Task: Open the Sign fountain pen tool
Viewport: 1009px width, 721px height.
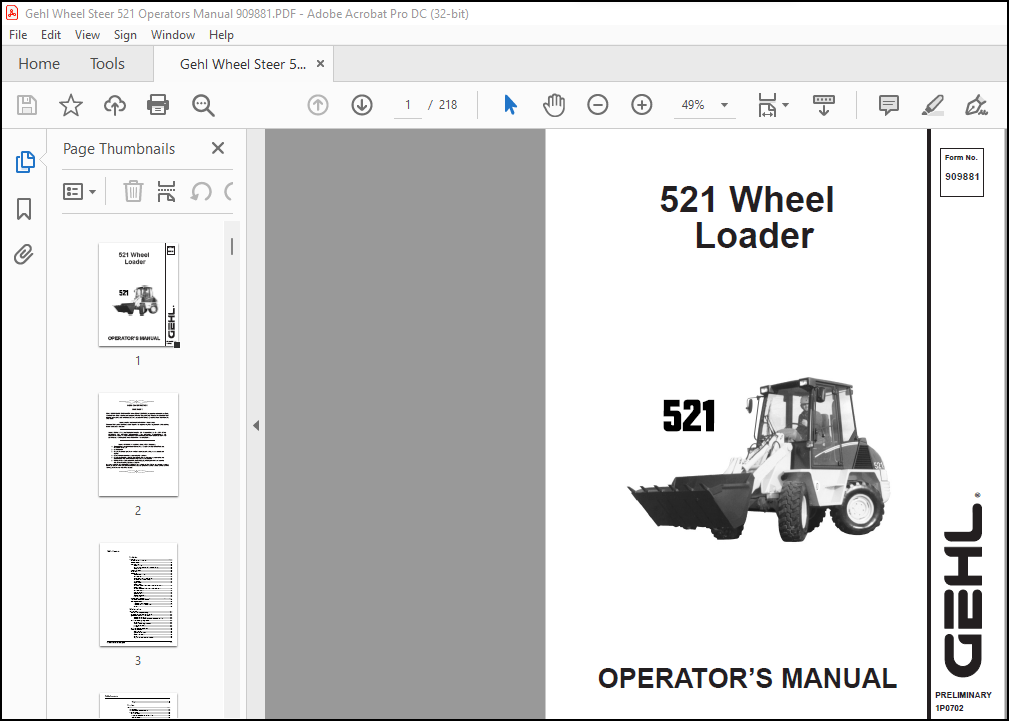Action: pos(976,105)
